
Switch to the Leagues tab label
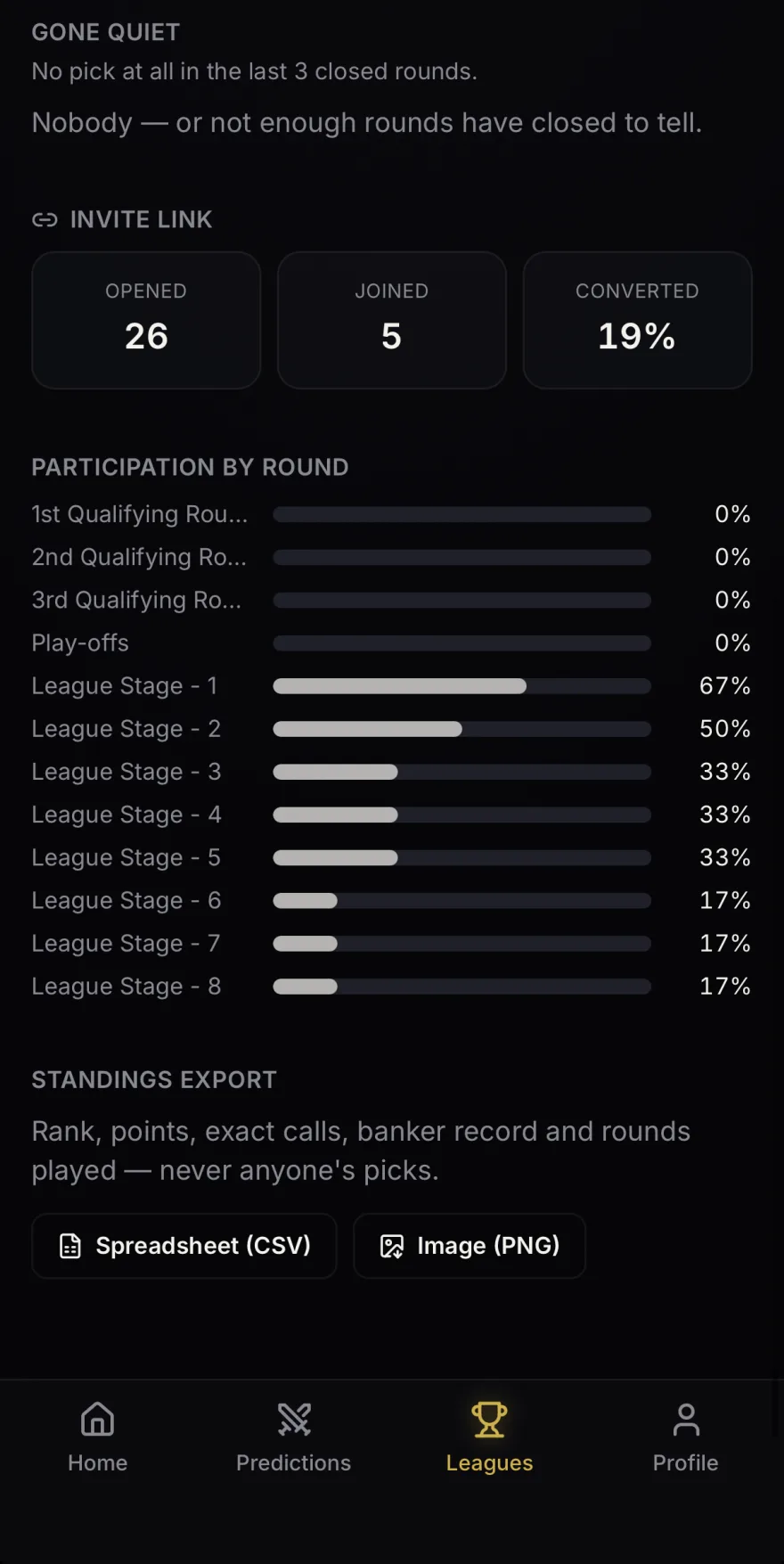489,1462
